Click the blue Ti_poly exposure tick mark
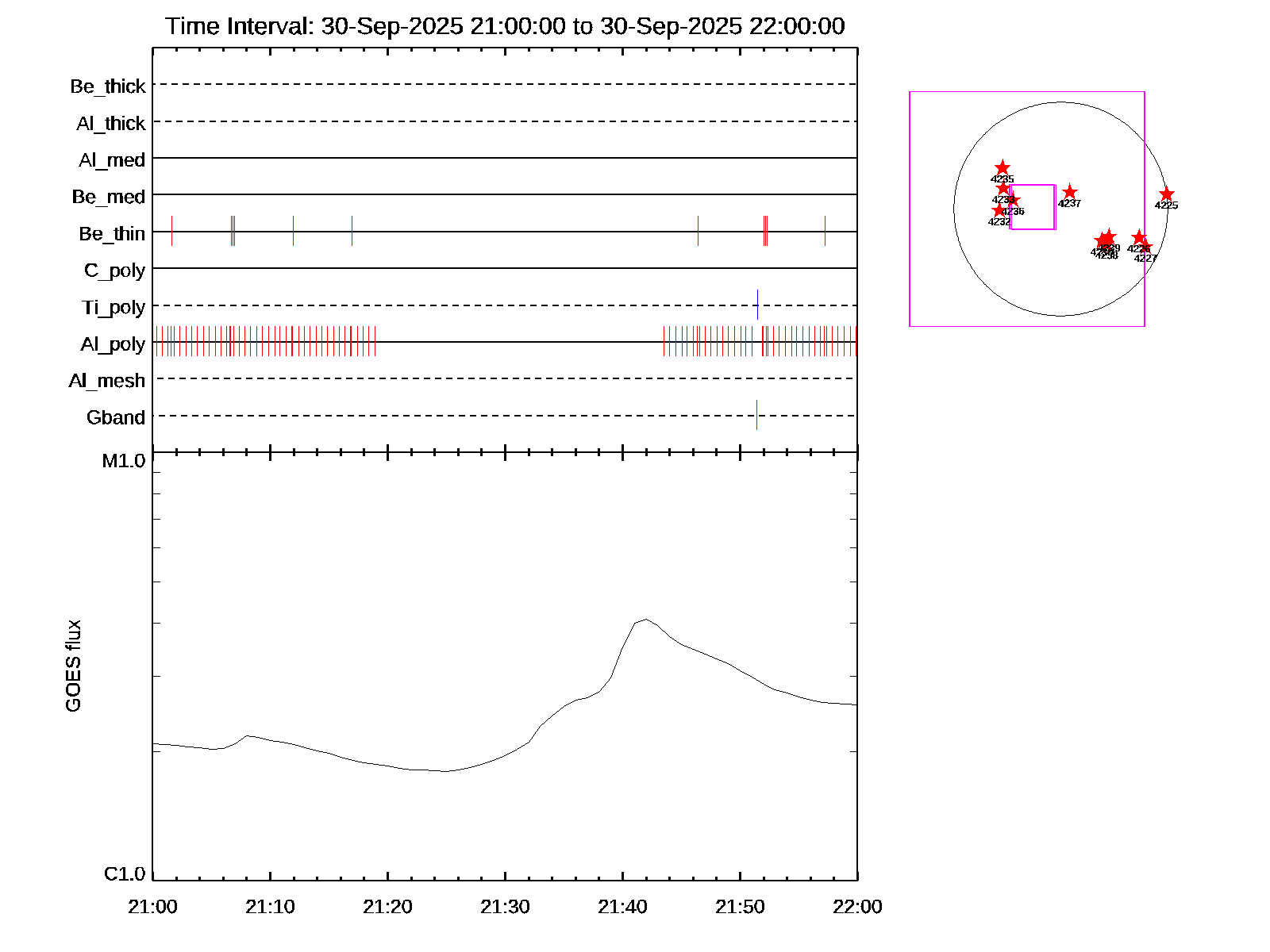The height and width of the screenshot is (952, 1270). pos(757,305)
